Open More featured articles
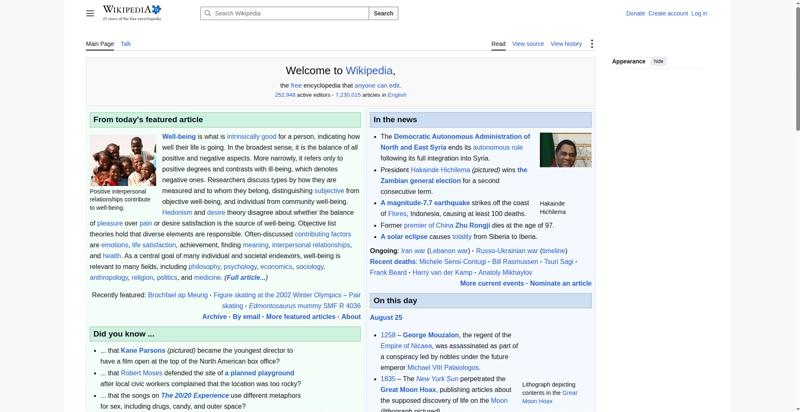Image resolution: width=800 pixels, height=412 pixels. tap(301, 317)
